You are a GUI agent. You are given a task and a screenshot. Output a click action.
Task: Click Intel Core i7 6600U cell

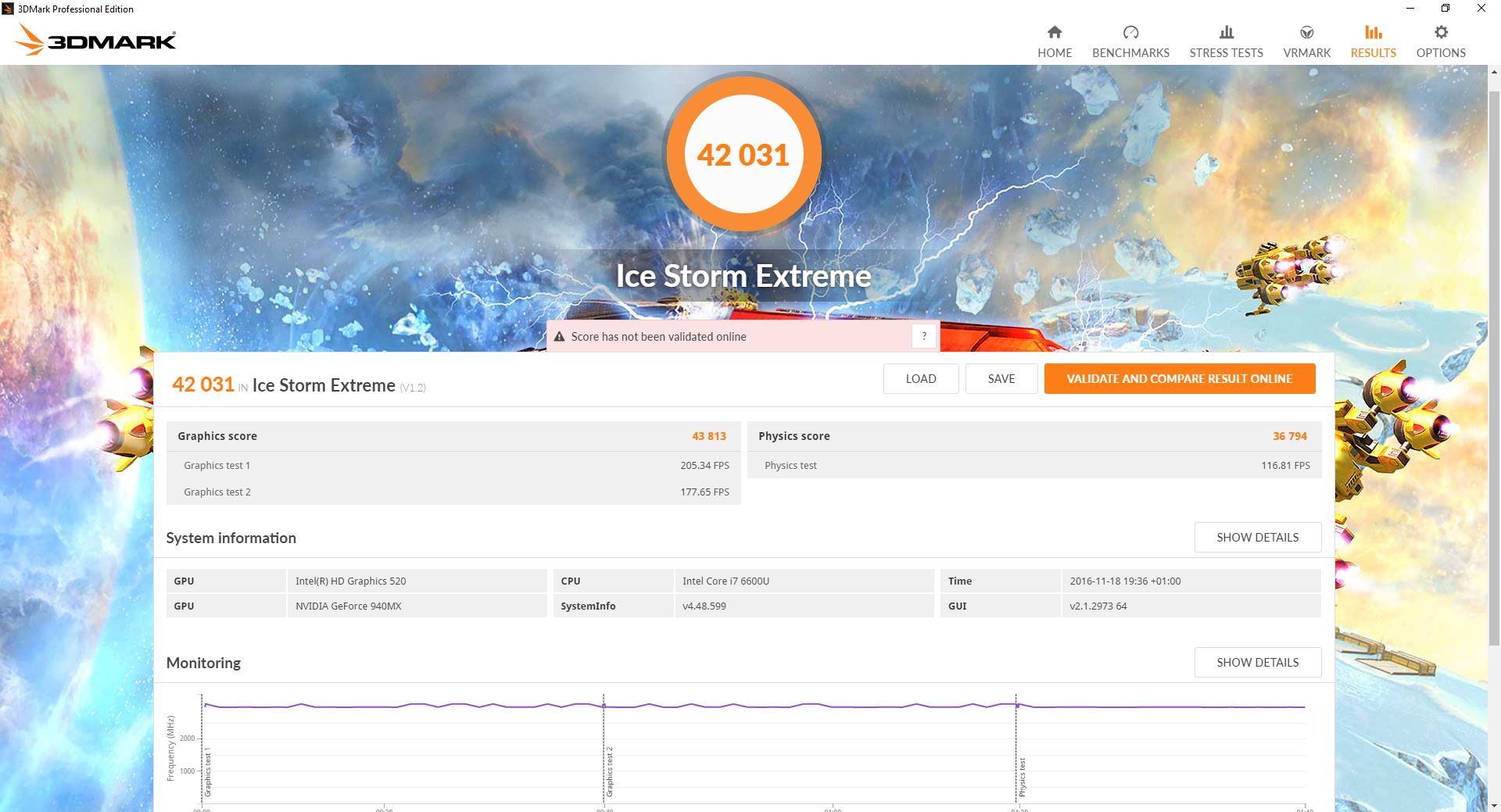pos(804,581)
